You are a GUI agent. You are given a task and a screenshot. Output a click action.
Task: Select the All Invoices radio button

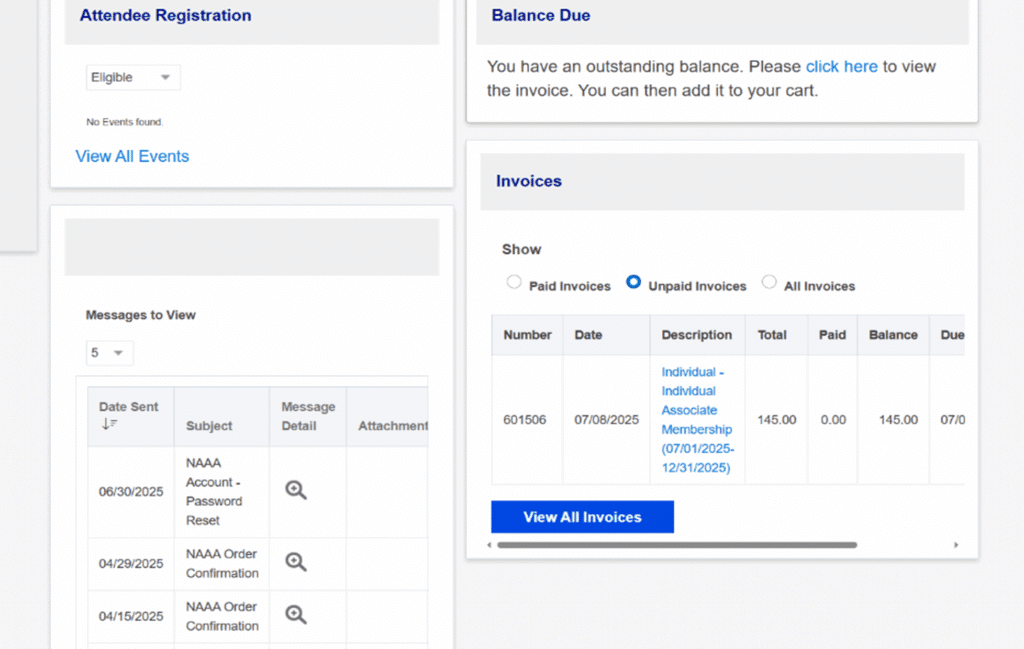pyautogui.click(x=769, y=282)
